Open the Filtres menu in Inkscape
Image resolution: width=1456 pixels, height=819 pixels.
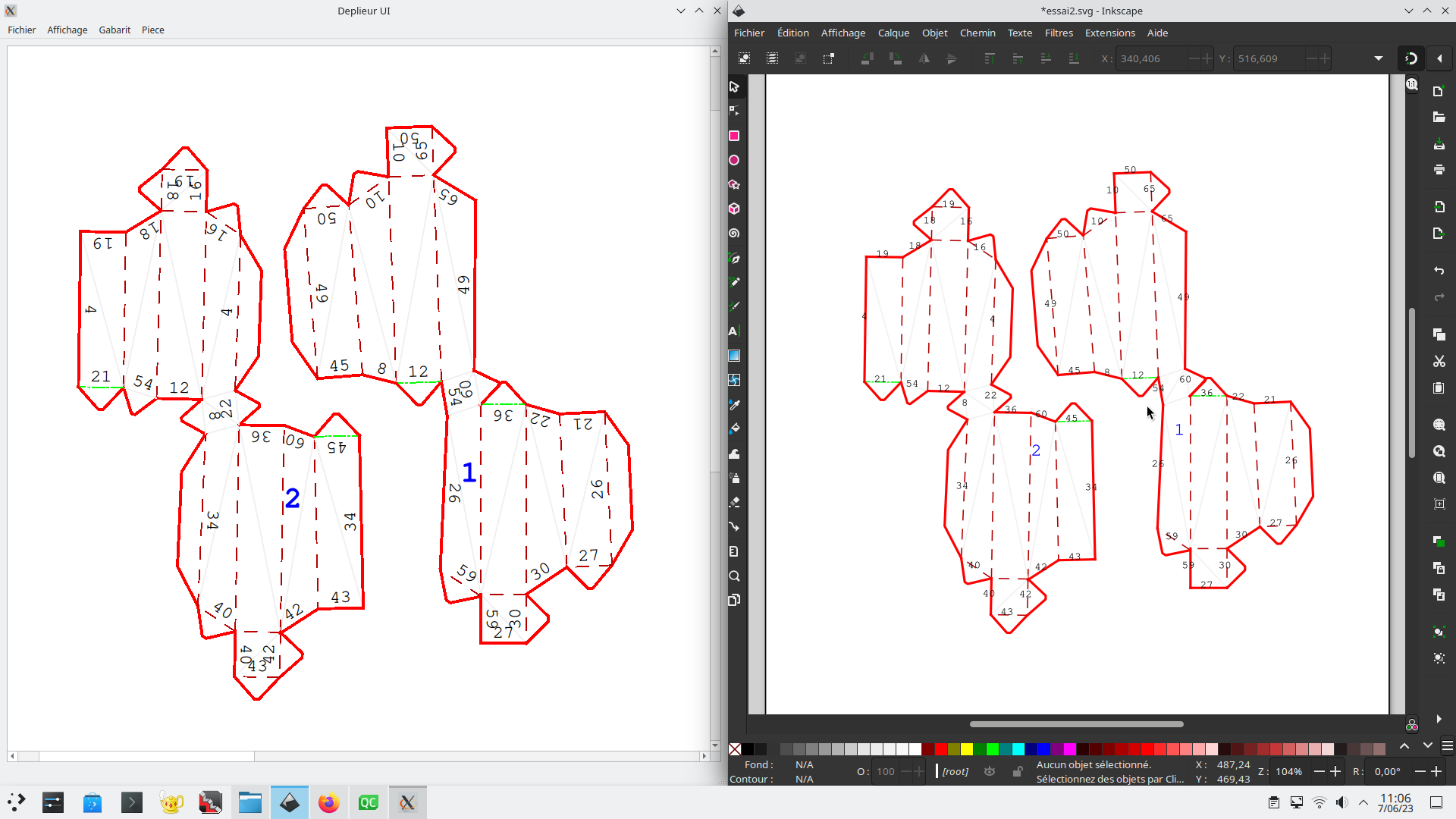click(1059, 33)
